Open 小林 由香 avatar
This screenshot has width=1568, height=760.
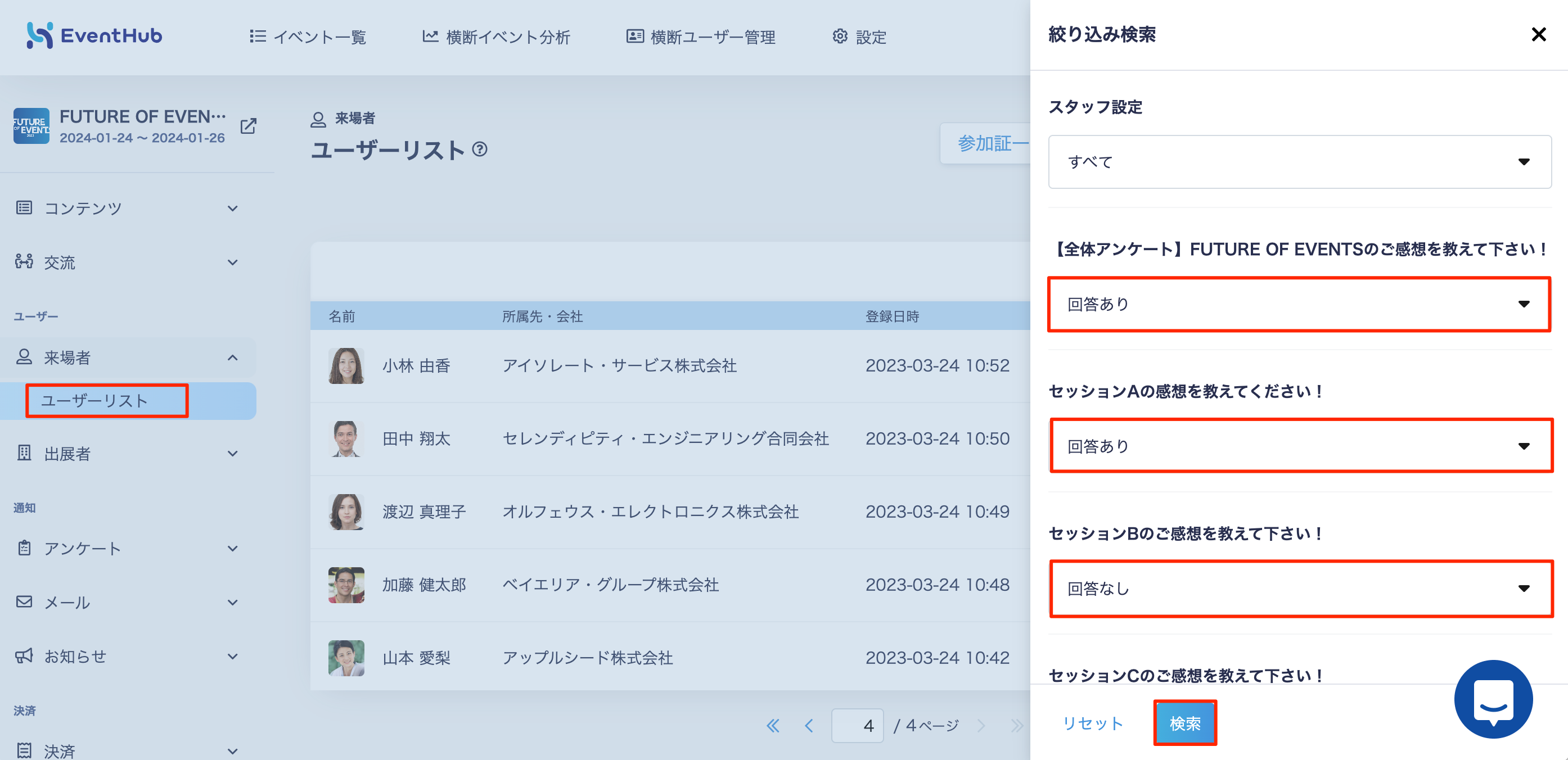[x=346, y=366]
